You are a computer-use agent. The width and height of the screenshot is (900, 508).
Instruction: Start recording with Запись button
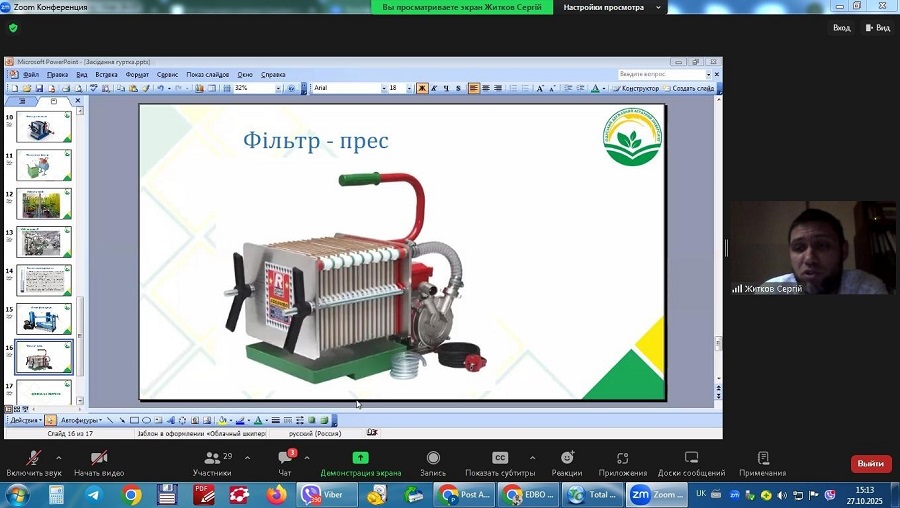433,458
